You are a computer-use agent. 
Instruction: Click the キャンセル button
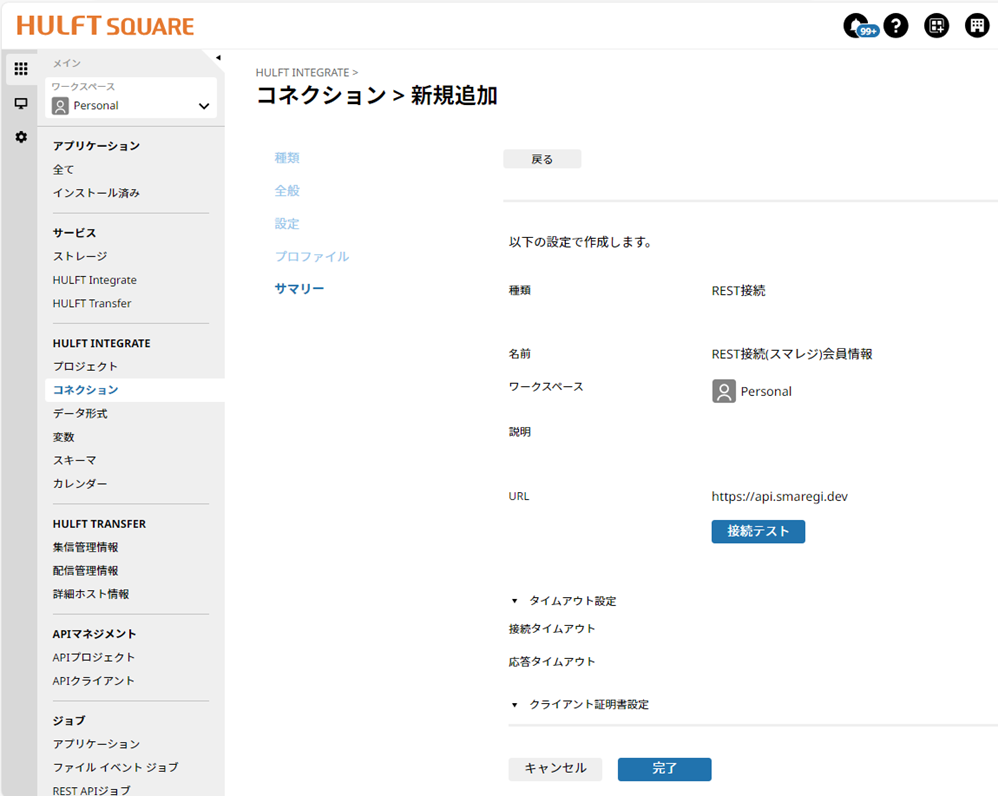click(x=556, y=769)
